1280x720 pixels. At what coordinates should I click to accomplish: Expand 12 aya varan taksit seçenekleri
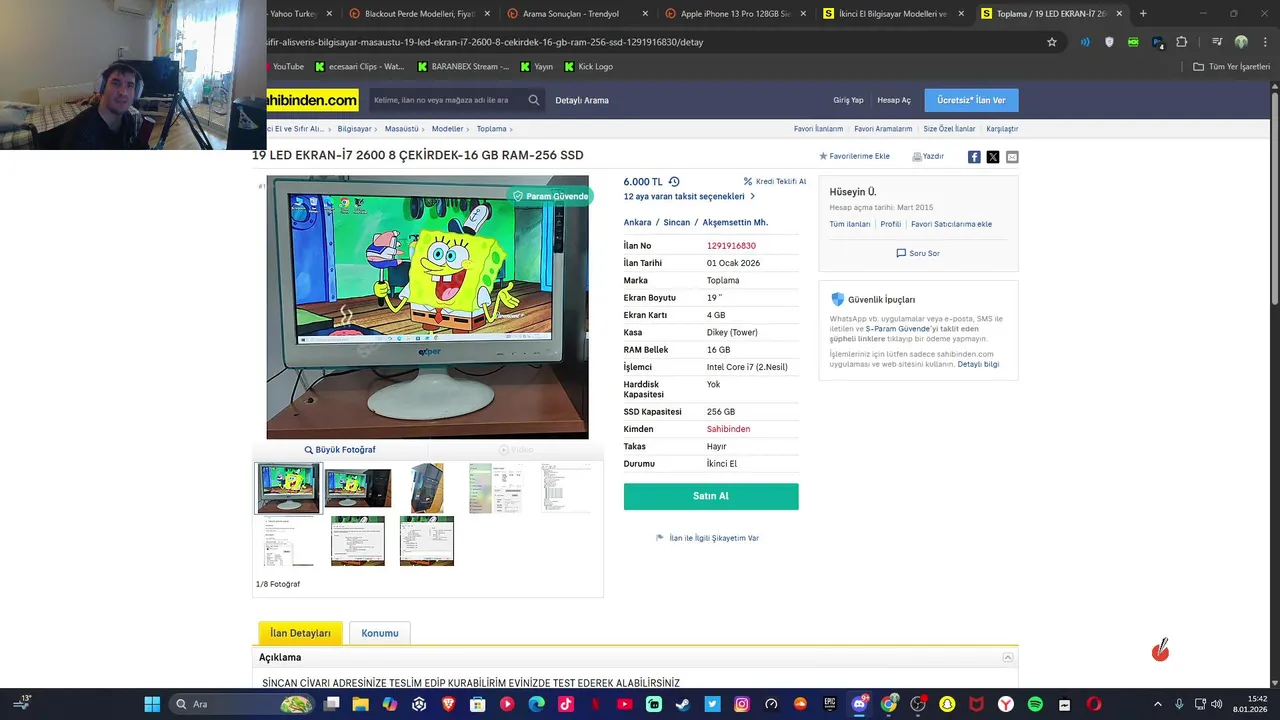tap(689, 196)
